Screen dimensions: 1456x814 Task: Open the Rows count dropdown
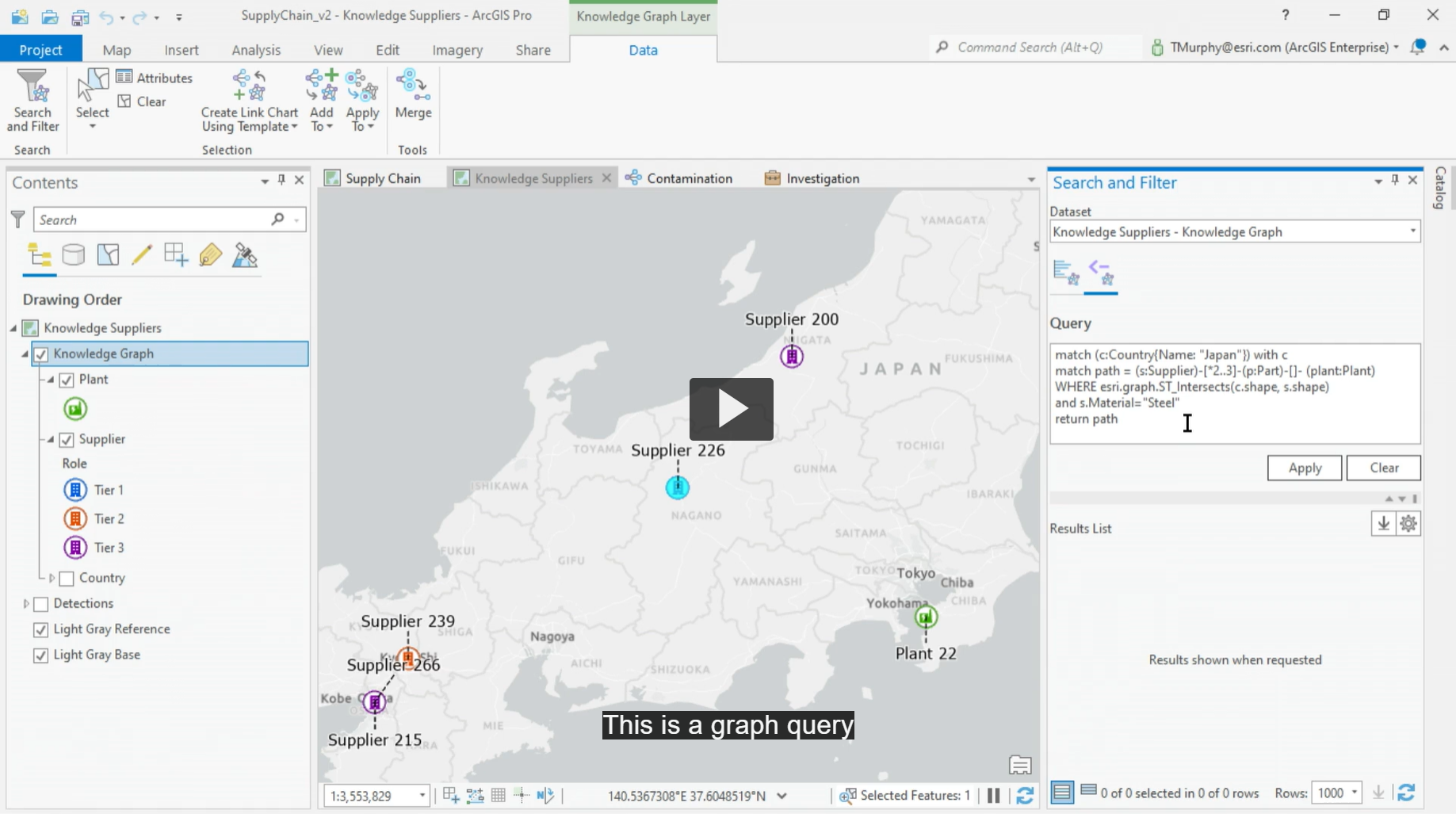pyautogui.click(x=1355, y=792)
